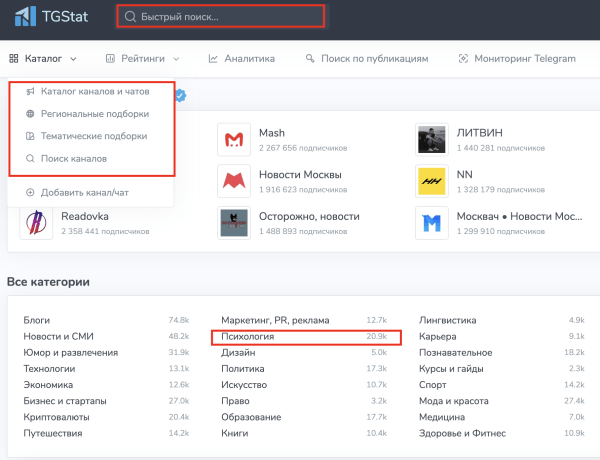
Task: Open the Readovka channel logo
Action: (36, 223)
